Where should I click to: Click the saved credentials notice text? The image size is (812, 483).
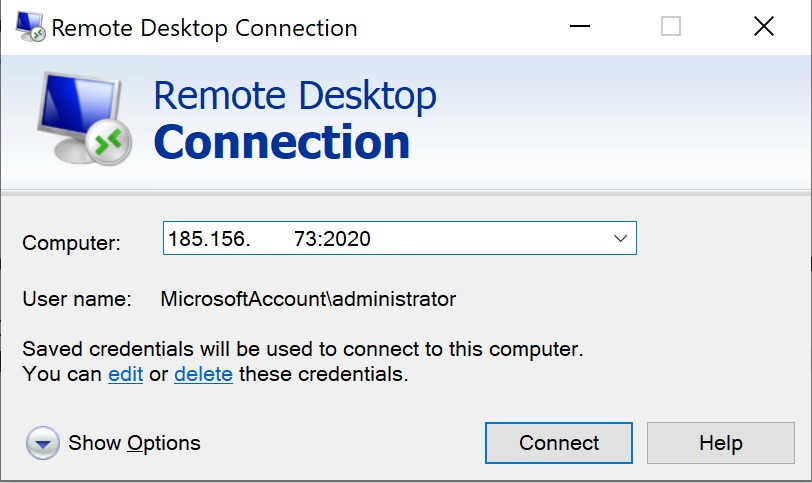[302, 361]
